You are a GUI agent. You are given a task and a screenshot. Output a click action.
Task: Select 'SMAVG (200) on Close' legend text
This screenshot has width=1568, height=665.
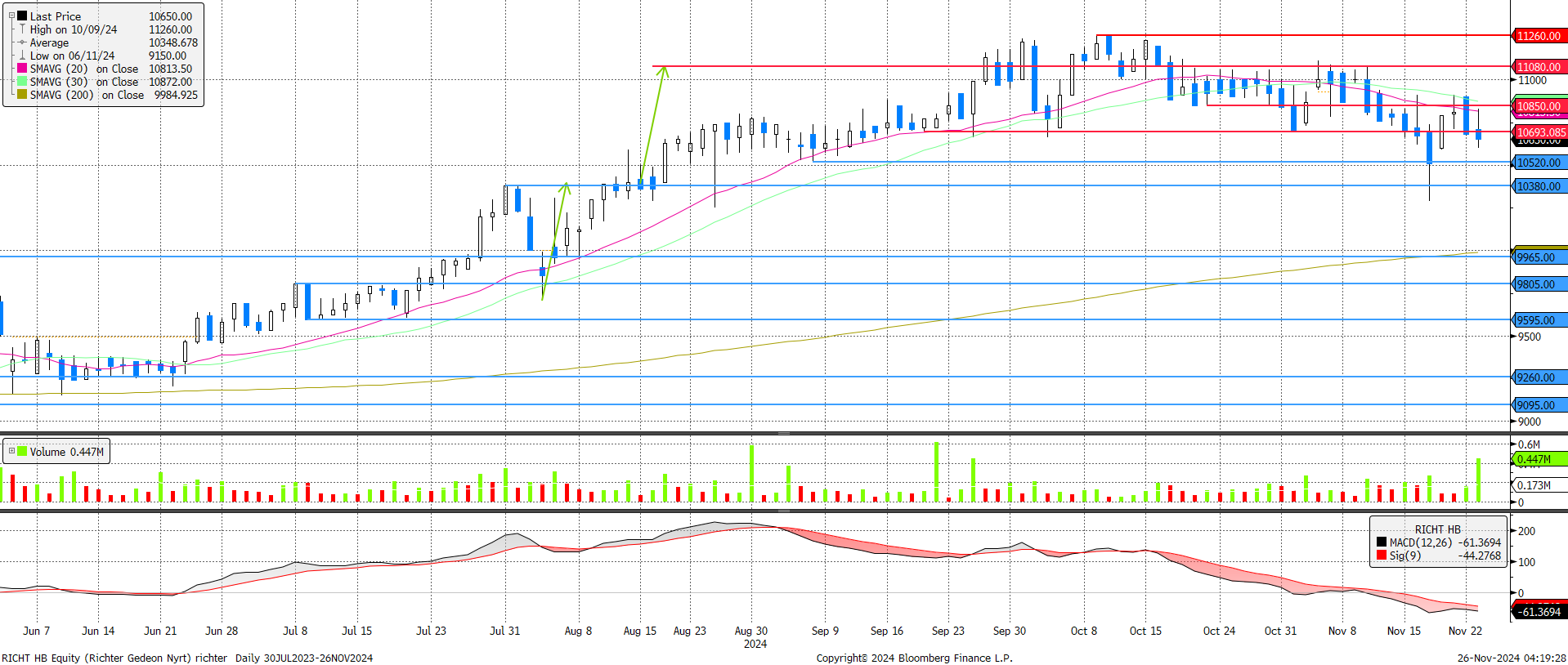point(87,95)
